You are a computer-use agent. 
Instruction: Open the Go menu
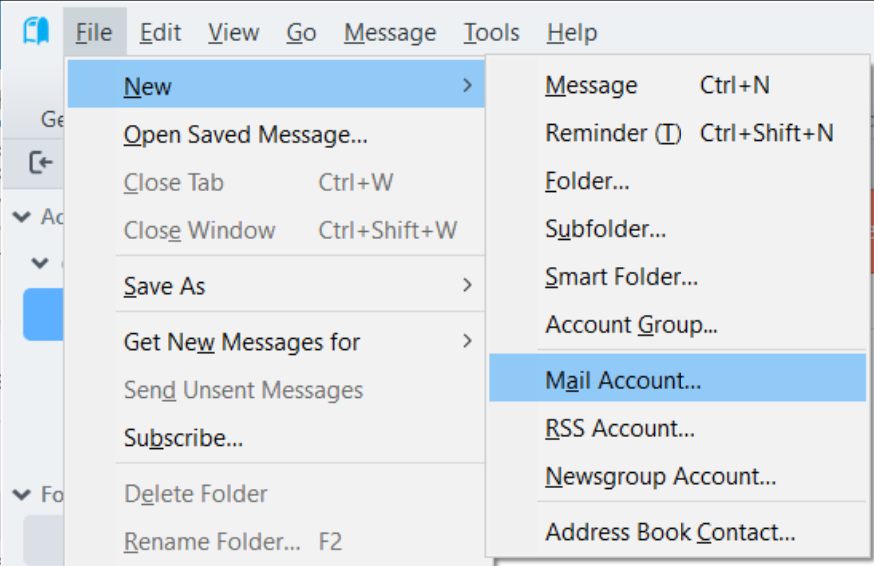click(301, 33)
